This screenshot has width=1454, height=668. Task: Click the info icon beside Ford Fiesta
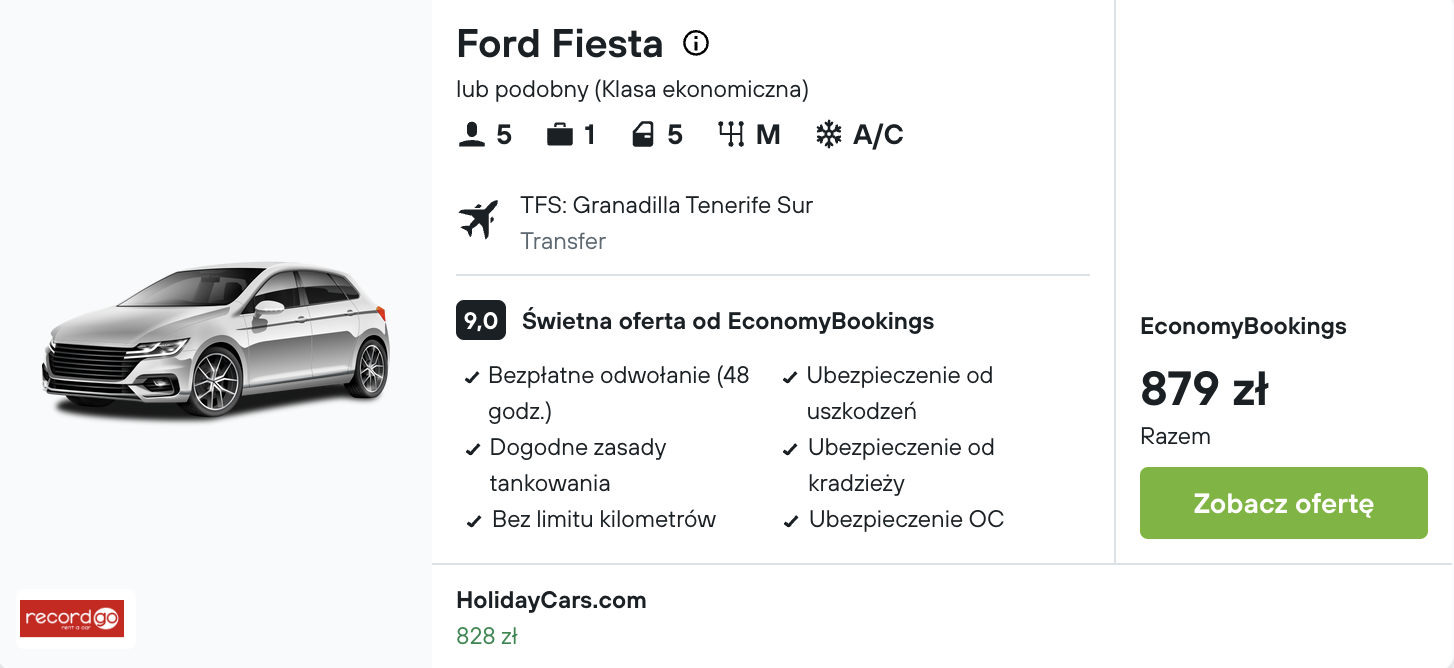click(695, 43)
